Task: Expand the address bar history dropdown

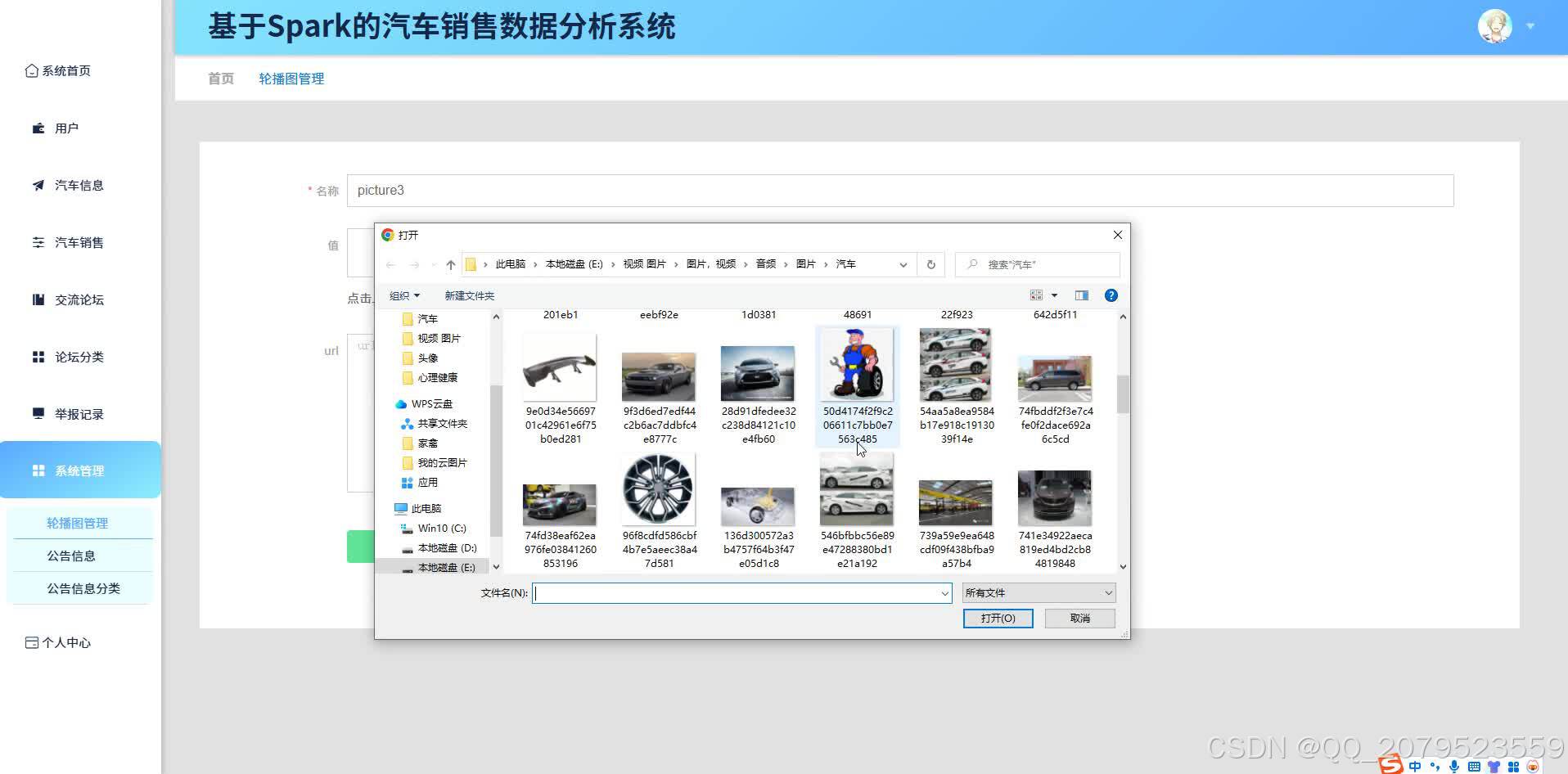Action: pos(903,264)
